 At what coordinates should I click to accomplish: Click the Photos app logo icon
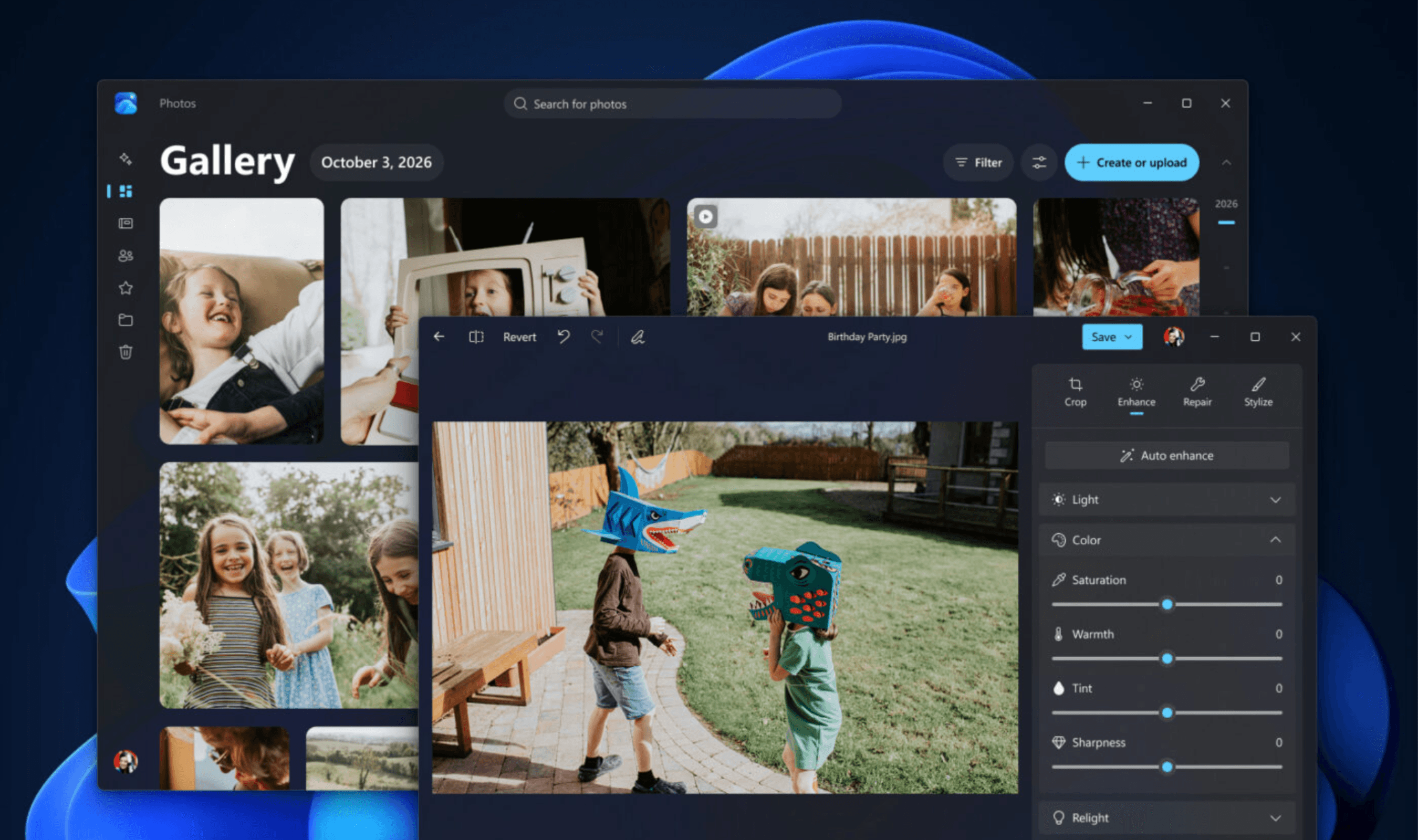click(x=126, y=103)
